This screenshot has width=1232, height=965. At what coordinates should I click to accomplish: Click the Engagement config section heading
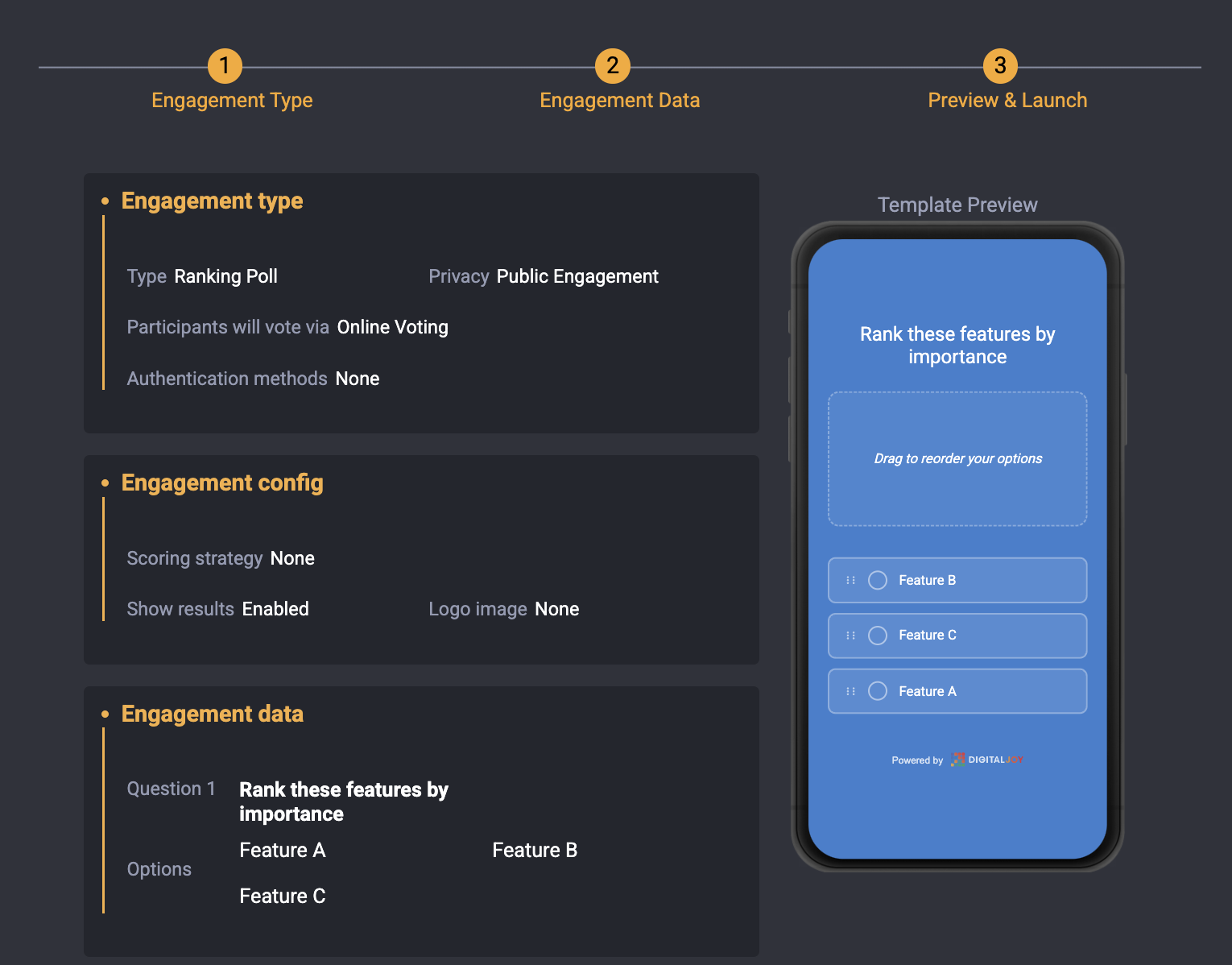coord(222,482)
